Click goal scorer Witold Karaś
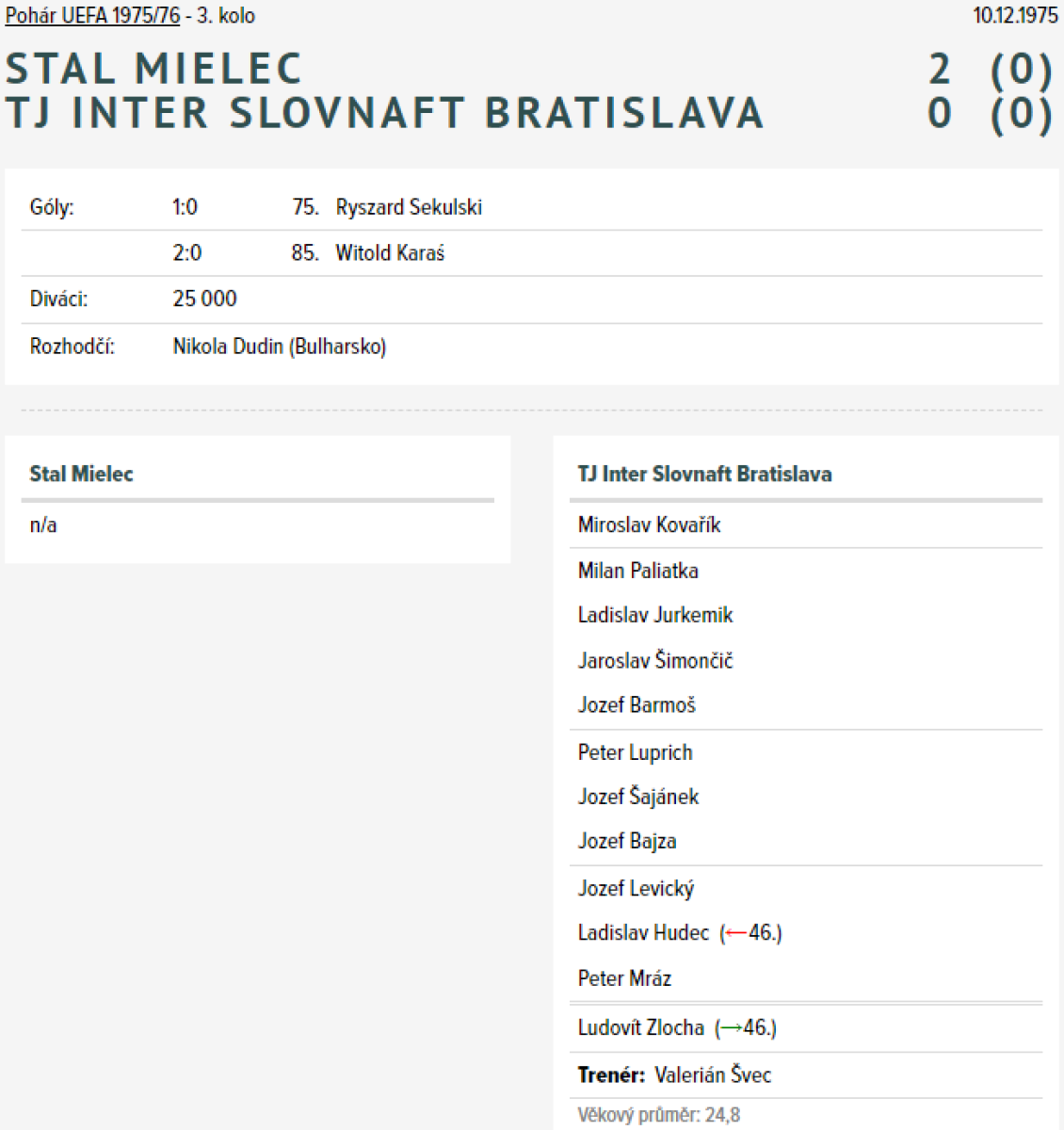The image size is (1064, 1130). (390, 252)
